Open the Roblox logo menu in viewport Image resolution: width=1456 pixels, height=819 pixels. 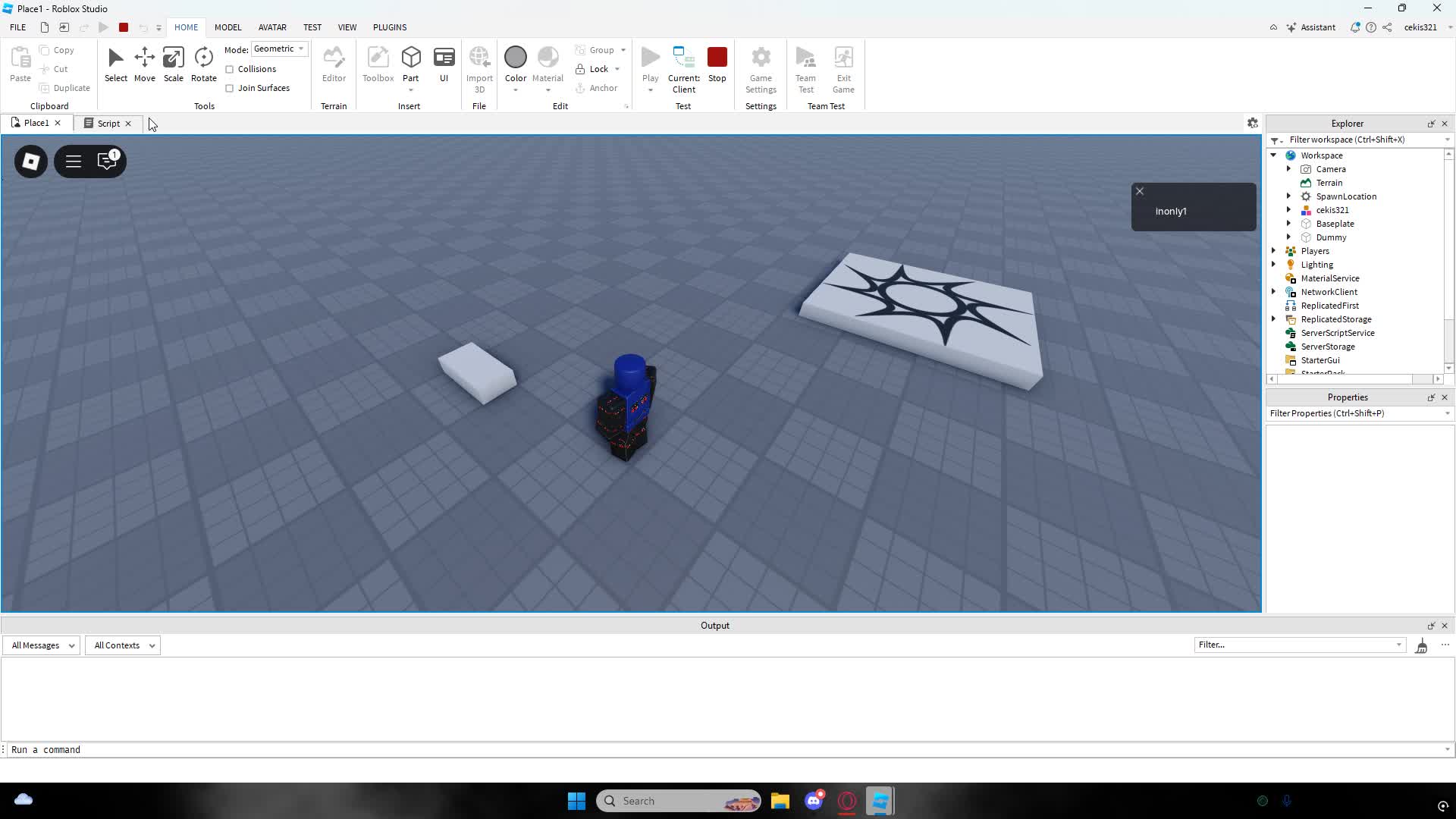pos(31,162)
